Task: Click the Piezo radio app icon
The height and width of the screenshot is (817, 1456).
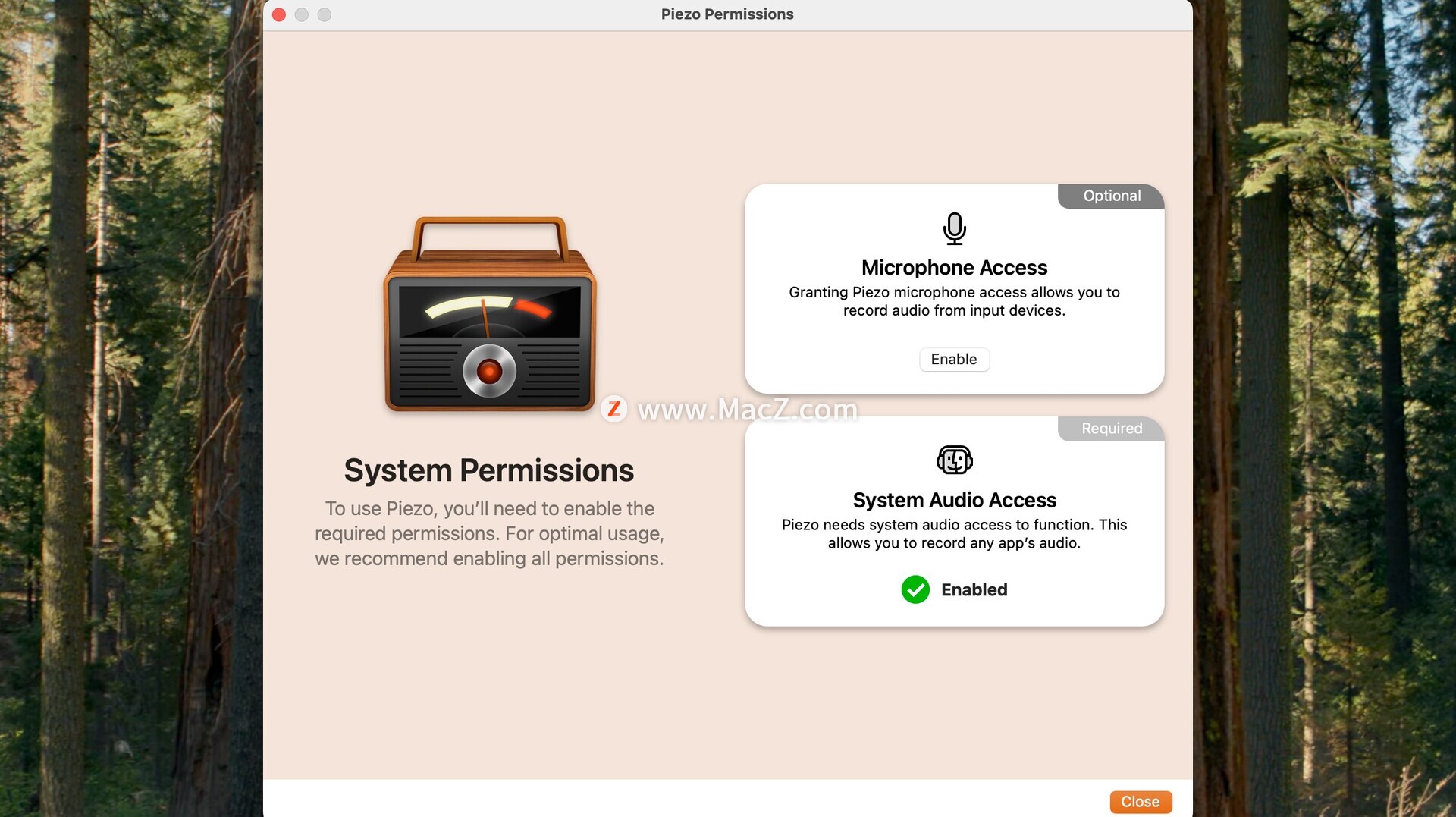Action: [x=490, y=314]
